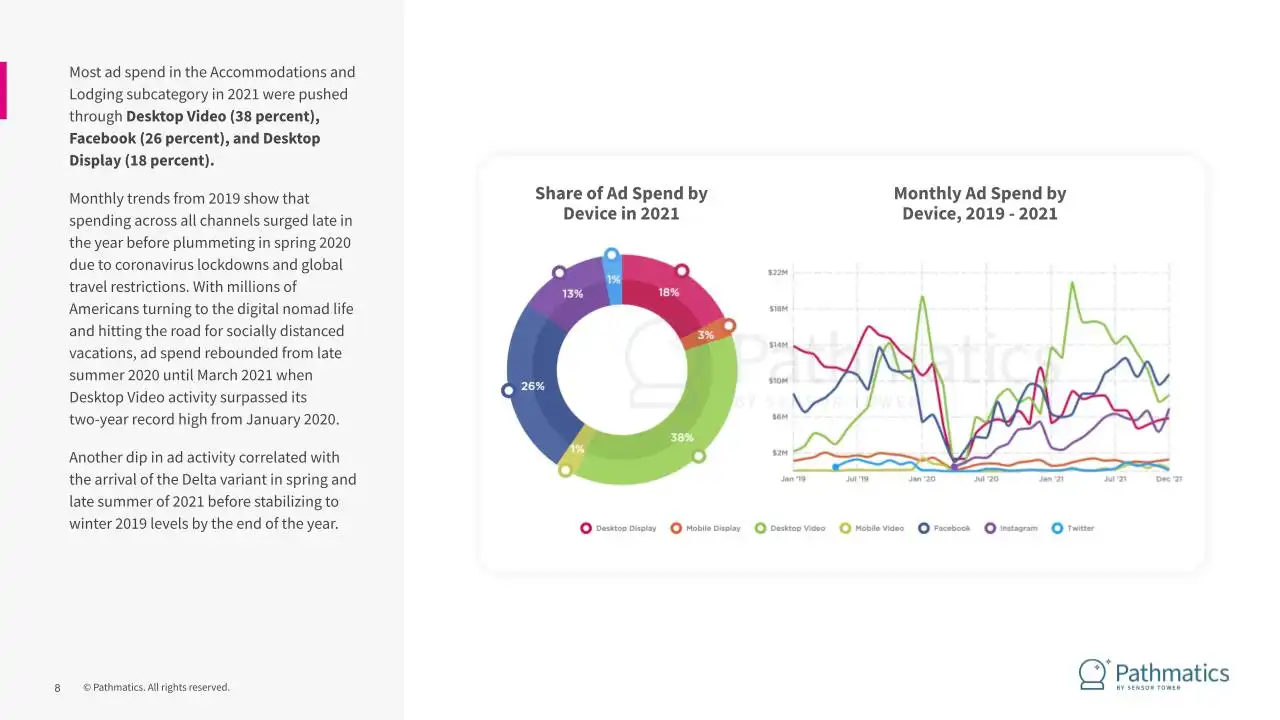The width and height of the screenshot is (1280, 720).
Task: Click the page number 8
Action: click(57, 688)
